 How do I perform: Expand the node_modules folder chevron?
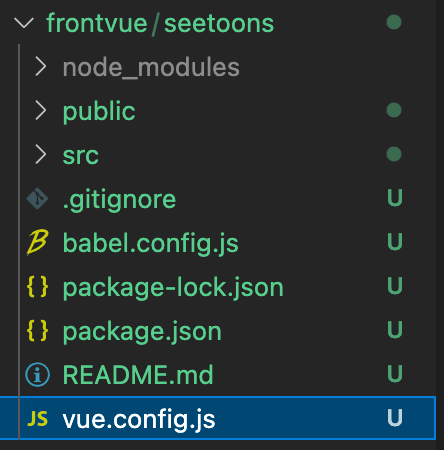click(x=41, y=67)
